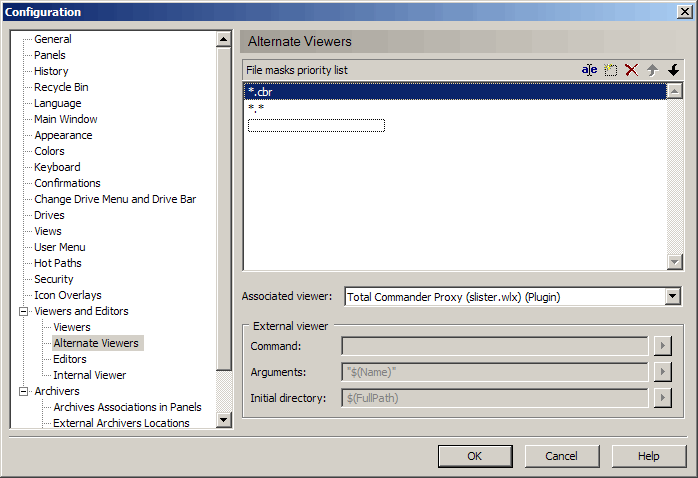Collapse the Viewers and Editors tree node
Viewport: 698px width, 478px height.
coord(23,311)
